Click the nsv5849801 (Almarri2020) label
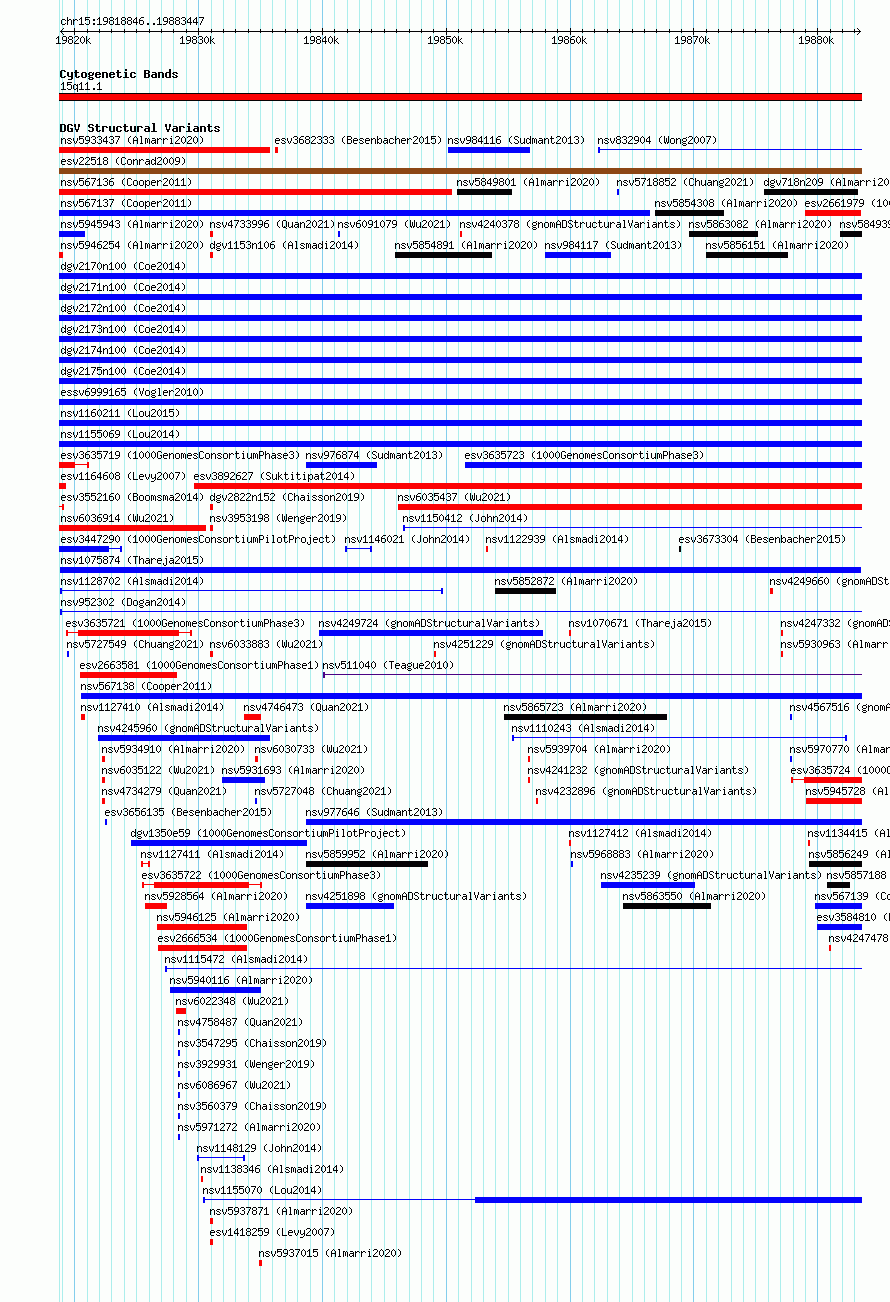Screen dimensions: 890x1302 tap(529, 182)
